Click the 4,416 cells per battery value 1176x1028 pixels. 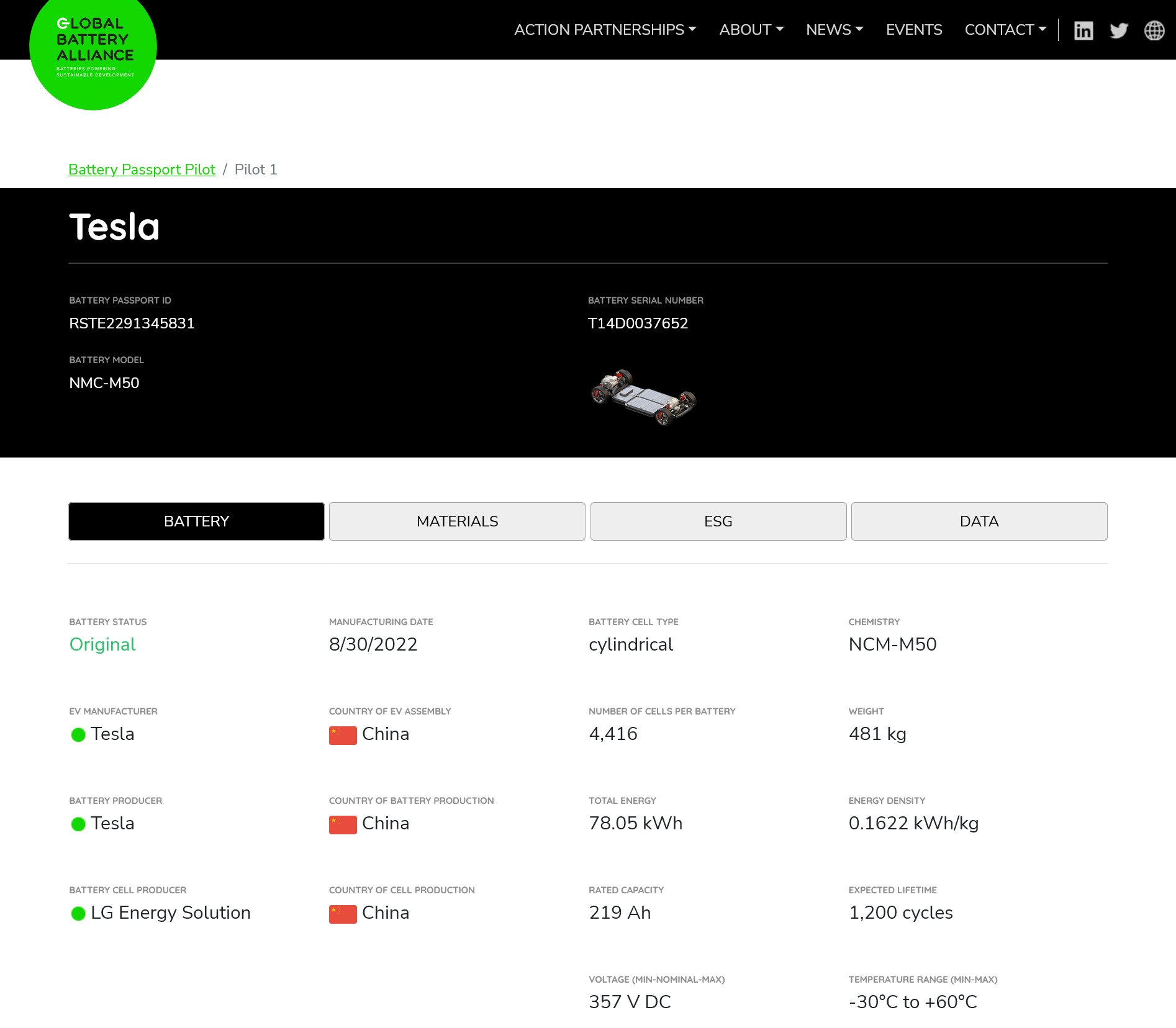click(x=613, y=734)
